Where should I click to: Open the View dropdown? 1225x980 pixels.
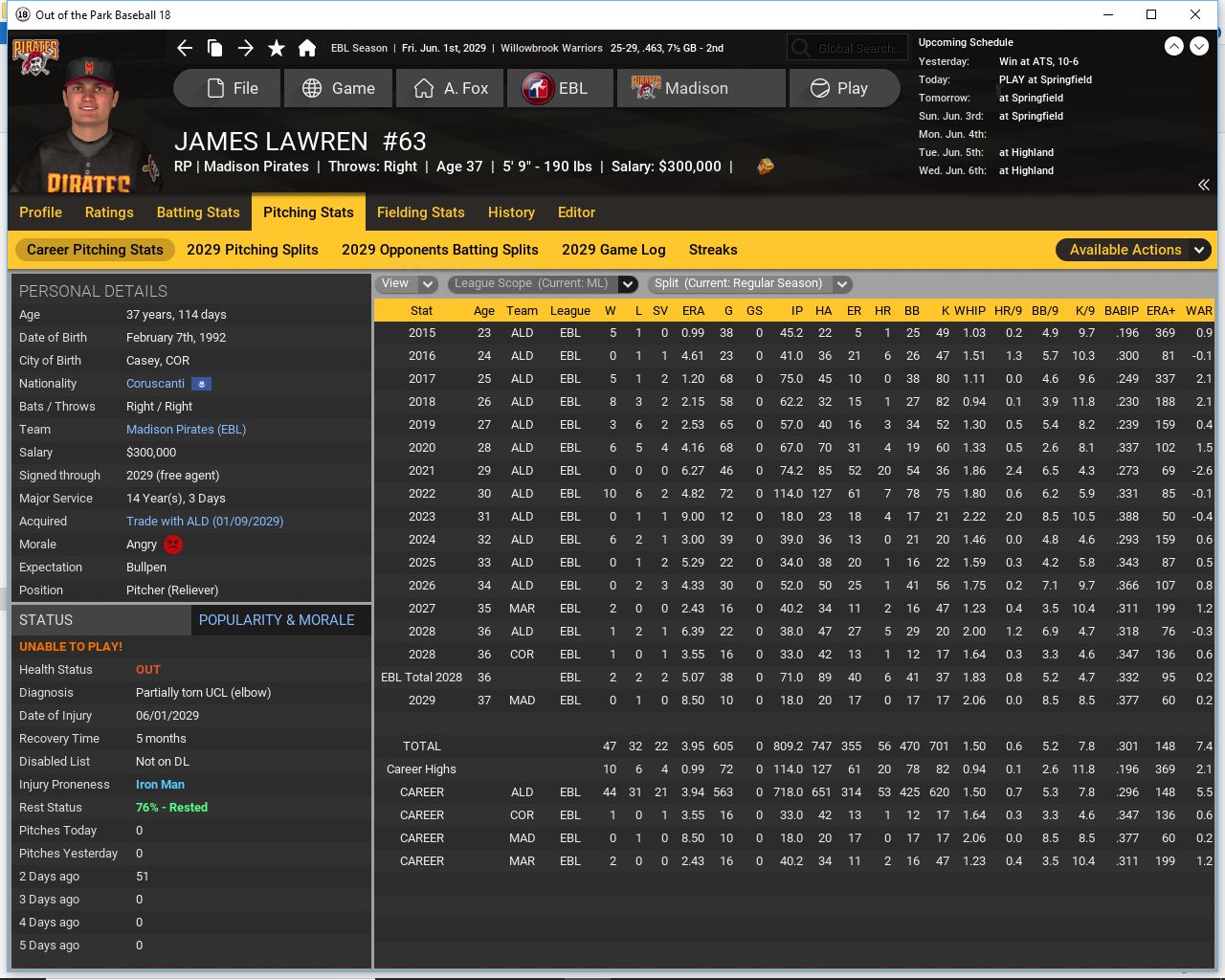point(408,283)
